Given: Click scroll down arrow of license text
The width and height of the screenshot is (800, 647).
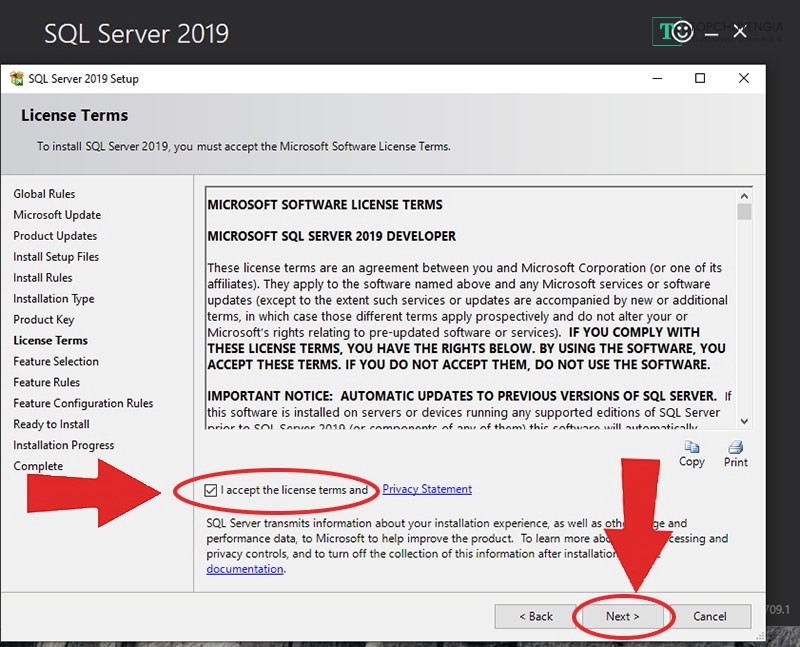Looking at the screenshot, I should point(744,423).
